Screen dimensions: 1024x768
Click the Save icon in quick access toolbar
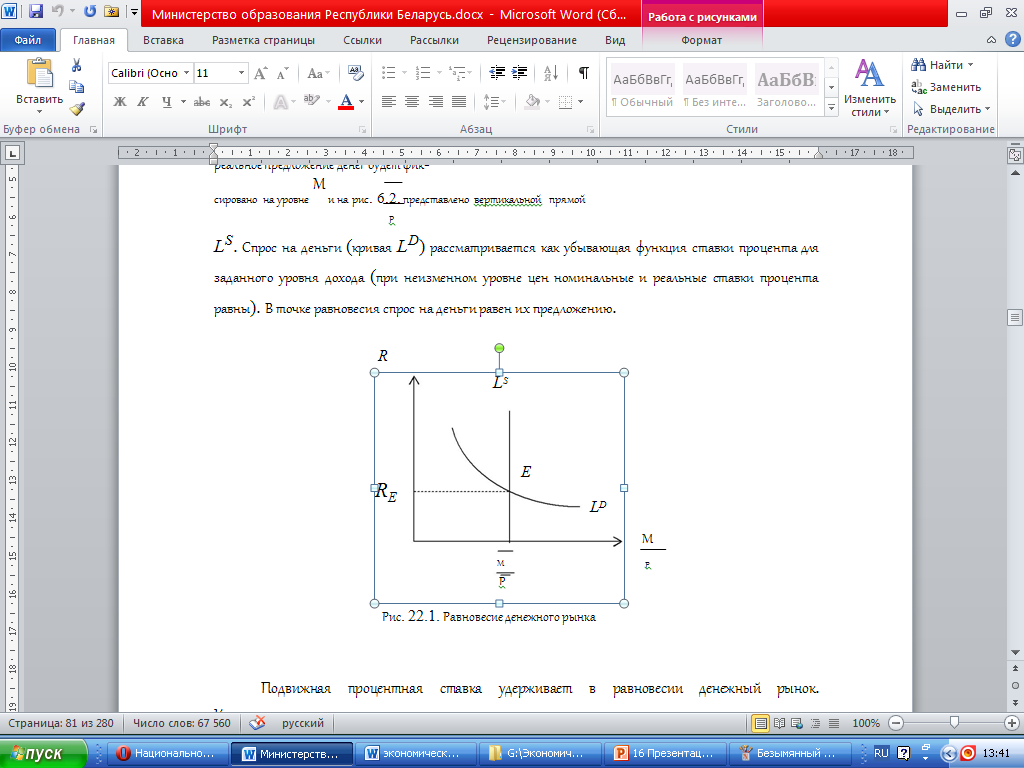pos(36,12)
